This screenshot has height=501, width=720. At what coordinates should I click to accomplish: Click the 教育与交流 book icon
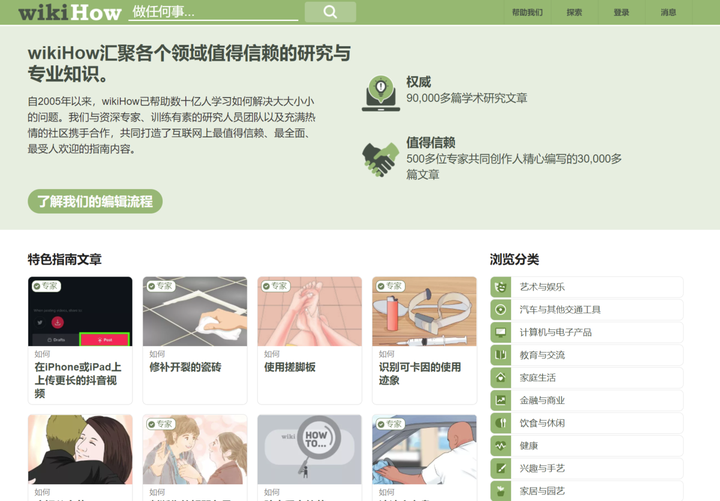(x=501, y=355)
